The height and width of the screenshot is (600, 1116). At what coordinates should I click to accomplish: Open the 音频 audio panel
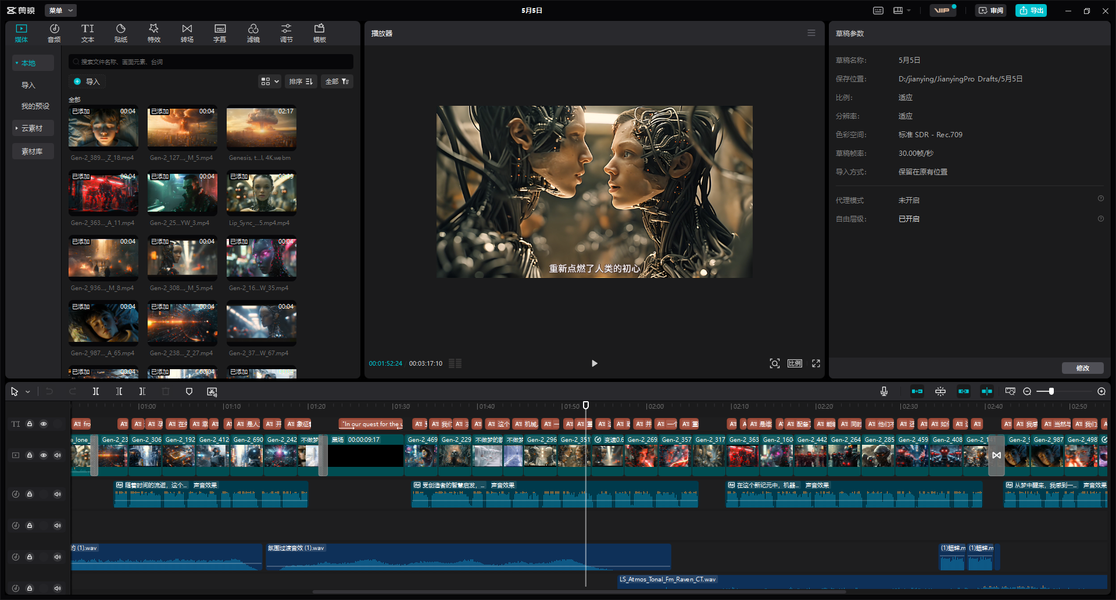point(54,33)
